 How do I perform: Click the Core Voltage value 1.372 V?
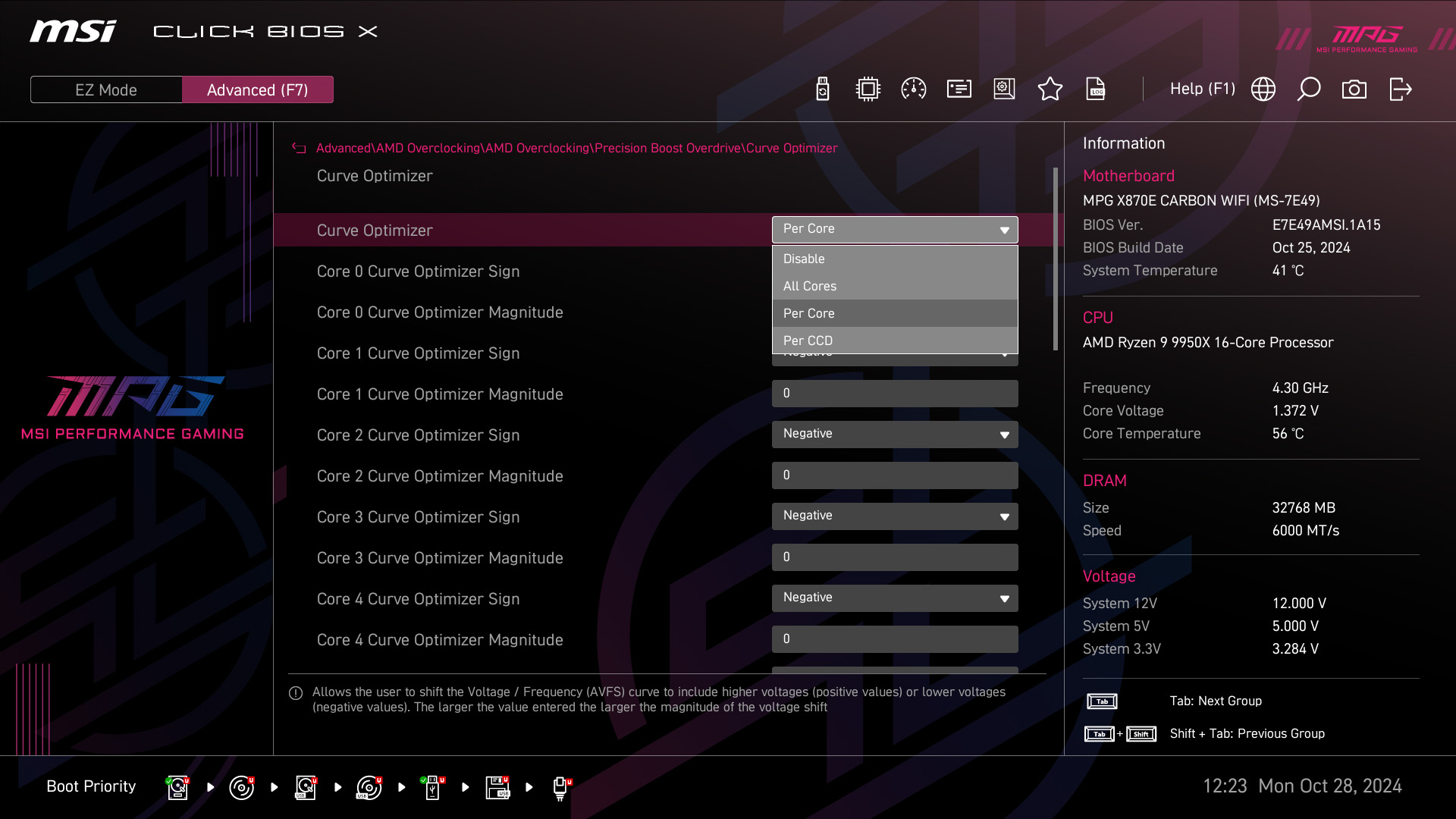(1295, 411)
